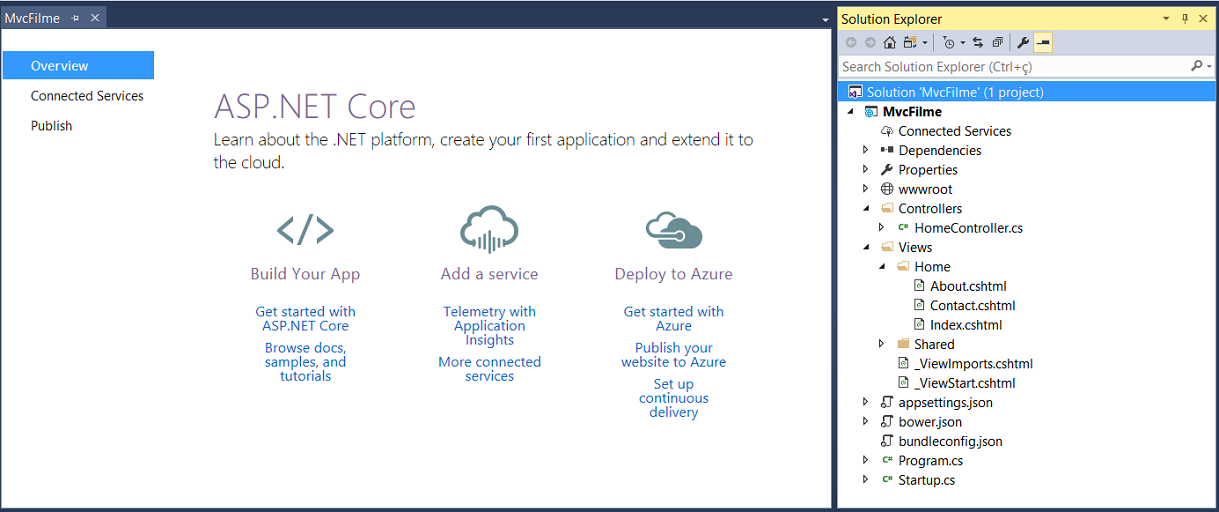Image resolution: width=1219 pixels, height=512 pixels.
Task: Open Publish in the left navigation
Action: (51, 126)
